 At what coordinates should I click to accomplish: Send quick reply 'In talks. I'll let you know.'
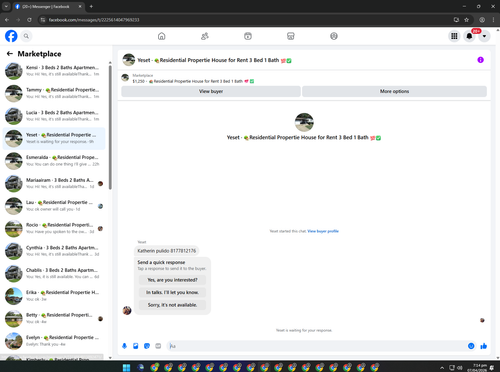coord(172,292)
